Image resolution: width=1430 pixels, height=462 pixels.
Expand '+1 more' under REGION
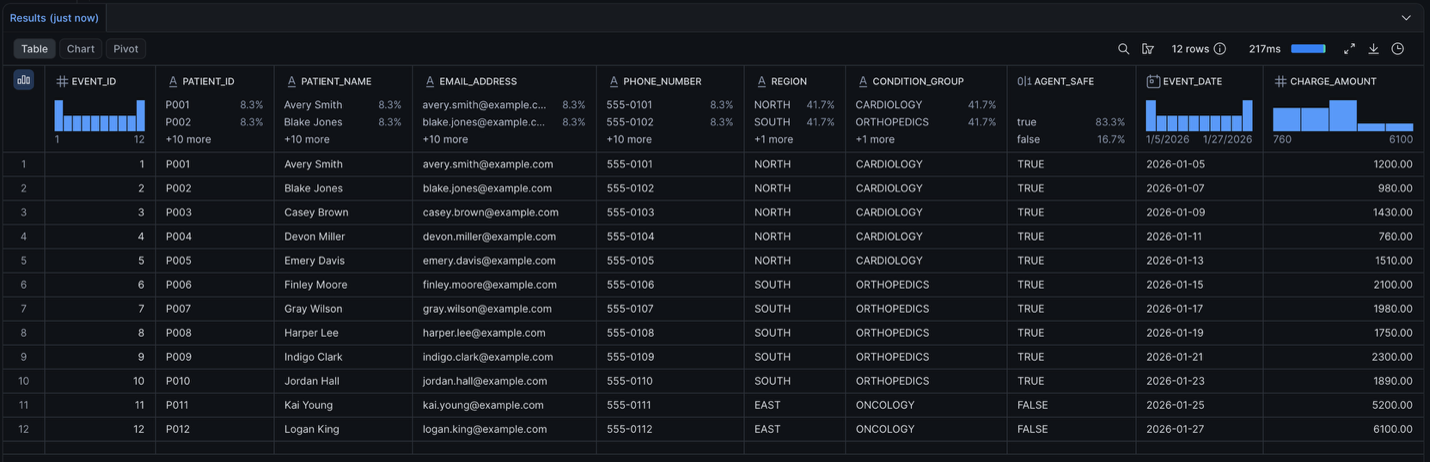(774, 139)
